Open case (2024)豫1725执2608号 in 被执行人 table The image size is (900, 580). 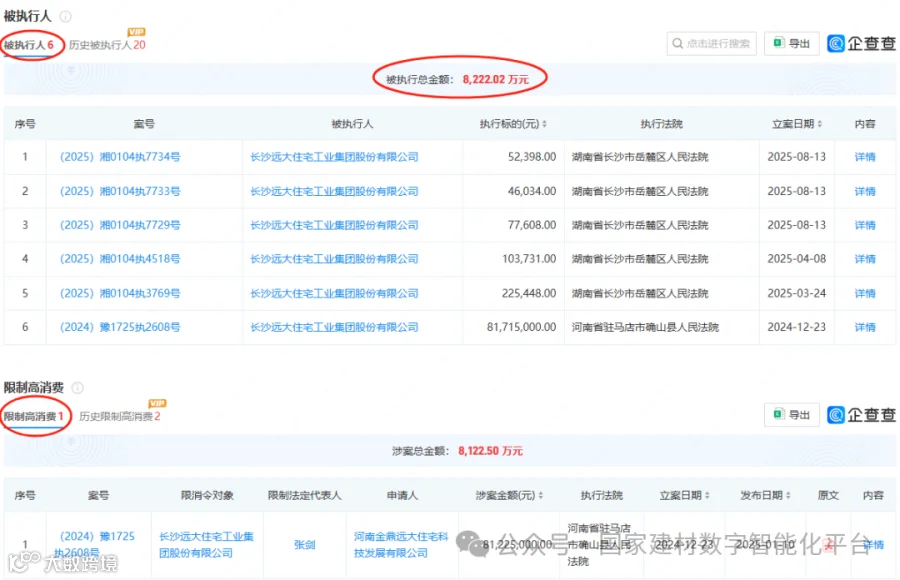(x=120, y=327)
